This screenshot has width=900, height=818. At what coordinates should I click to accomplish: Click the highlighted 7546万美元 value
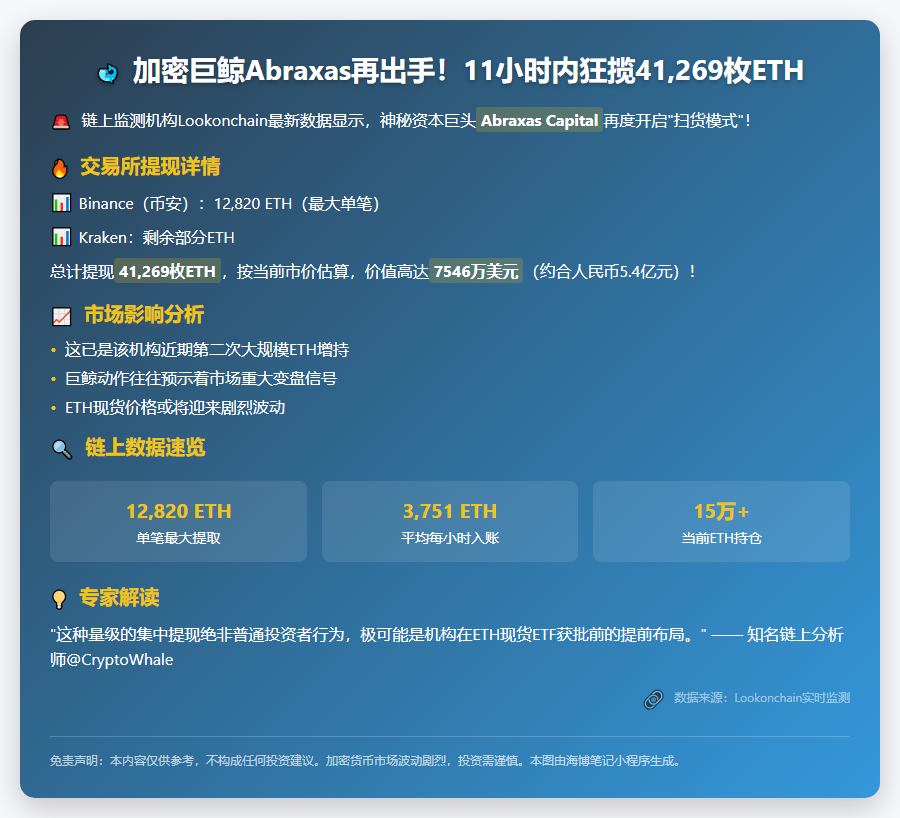476,271
